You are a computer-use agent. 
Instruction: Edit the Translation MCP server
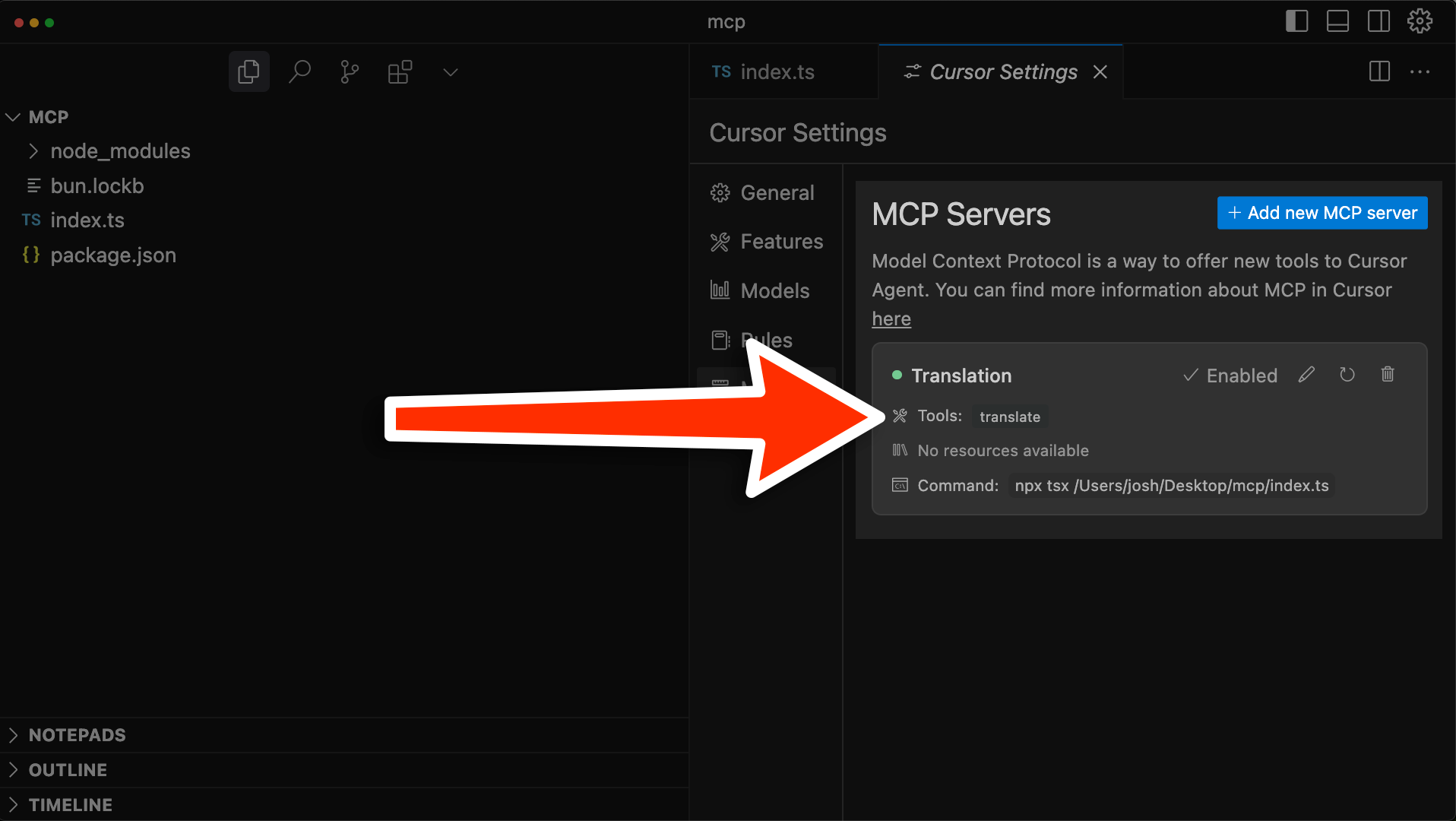[1306, 375]
